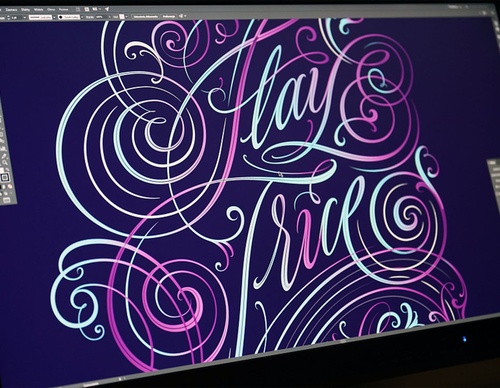The height and width of the screenshot is (388, 500).
Task: Open the Widok menu
Action: tap(38, 10)
